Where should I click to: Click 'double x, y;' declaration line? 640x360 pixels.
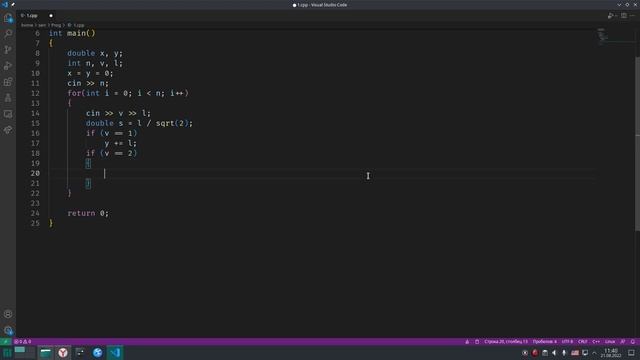click(x=95, y=53)
